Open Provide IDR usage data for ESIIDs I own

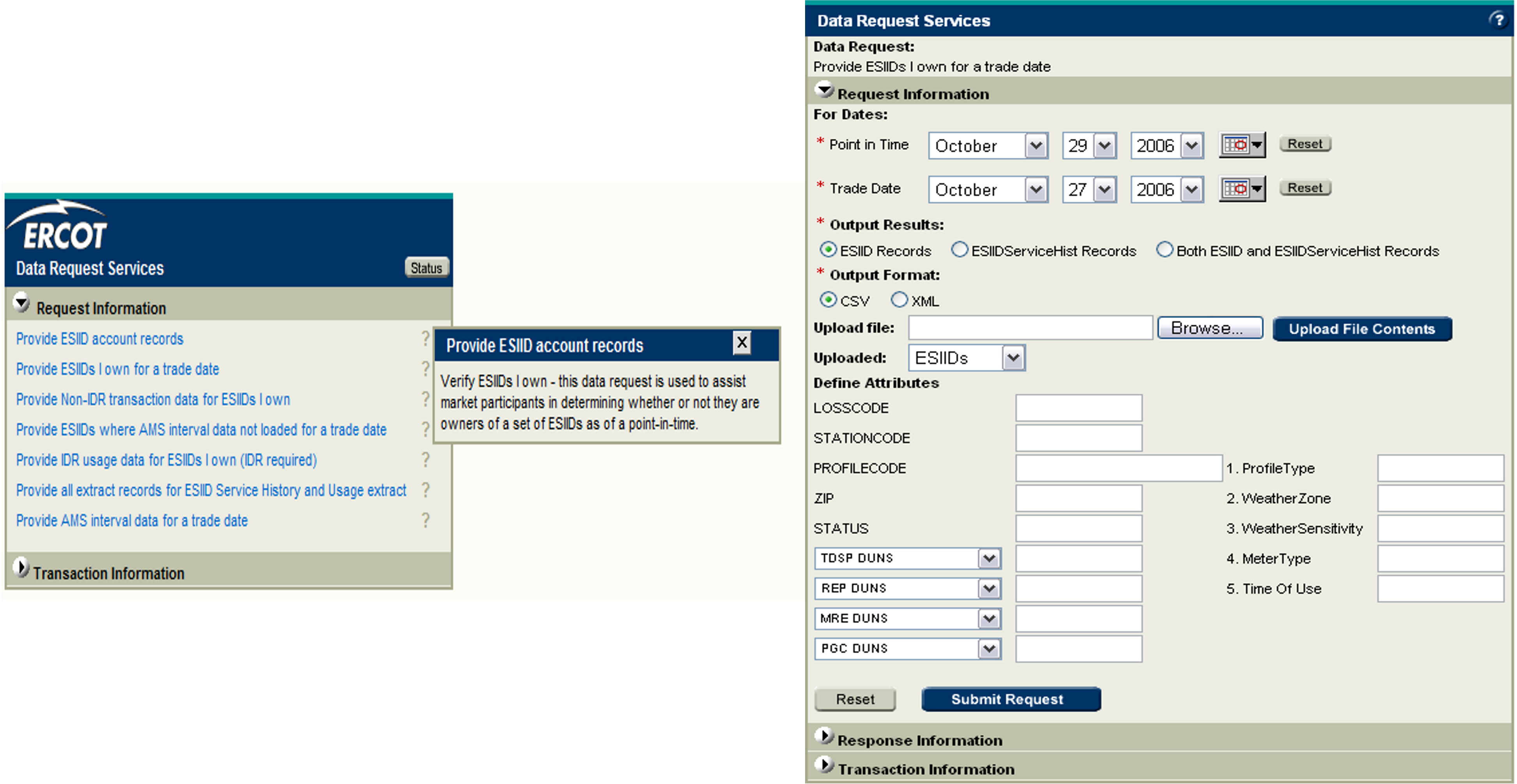pyautogui.click(x=166, y=460)
